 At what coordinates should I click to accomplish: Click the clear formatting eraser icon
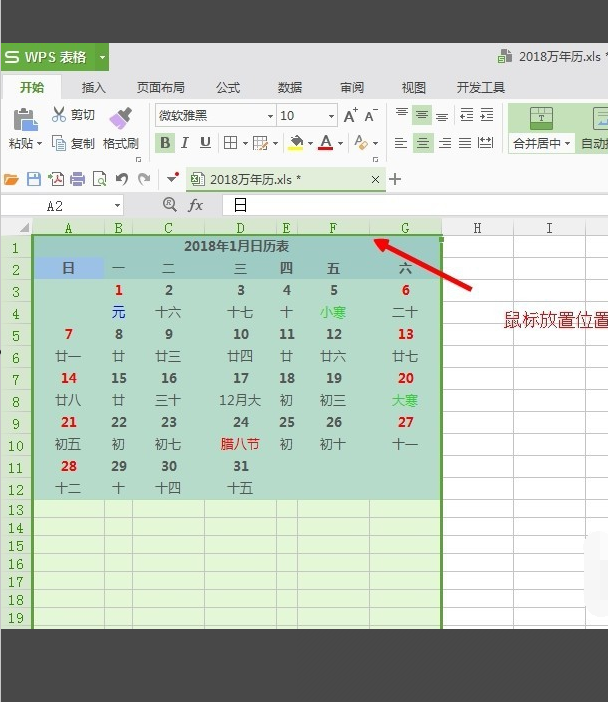(361, 143)
